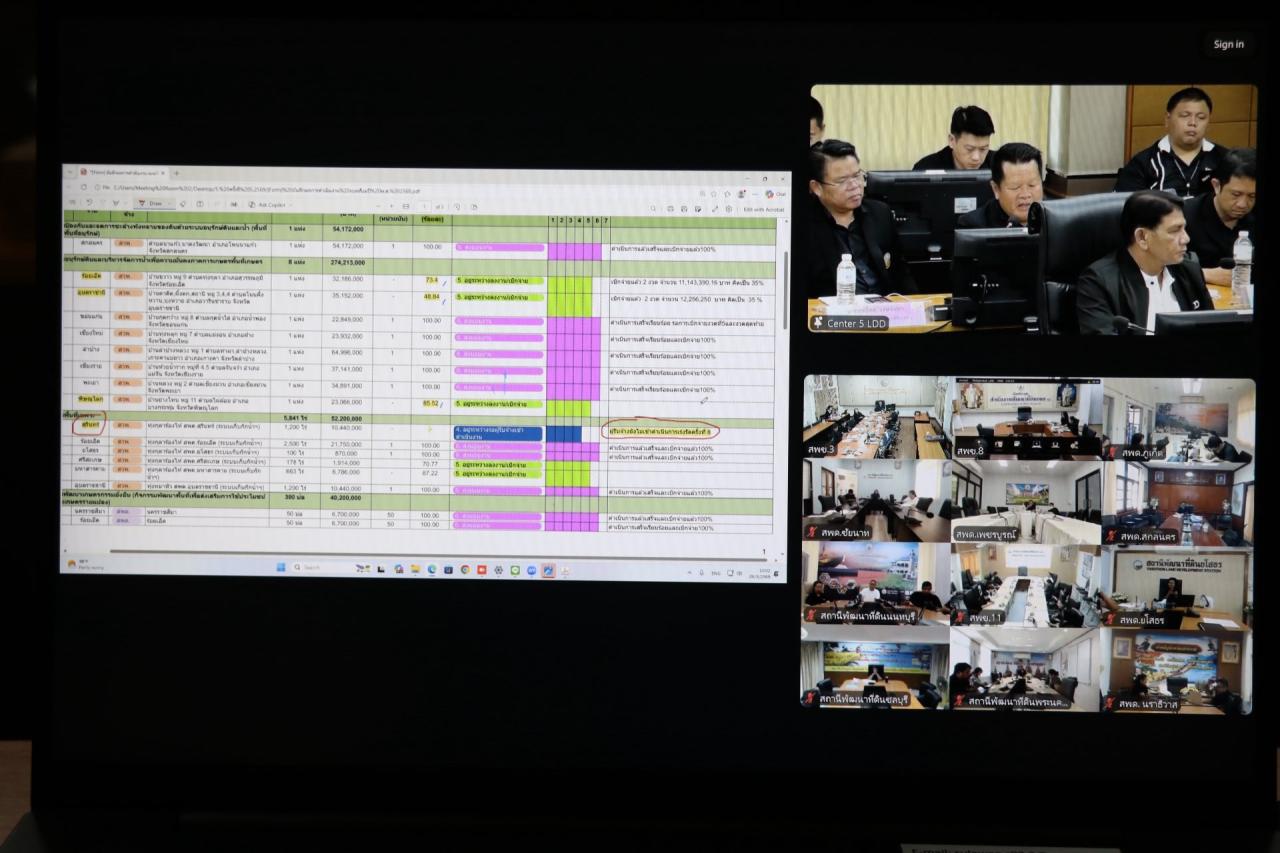The height and width of the screenshot is (853, 1280).
Task: Select the สพข.8 participant video
Action: [x=1026, y=417]
